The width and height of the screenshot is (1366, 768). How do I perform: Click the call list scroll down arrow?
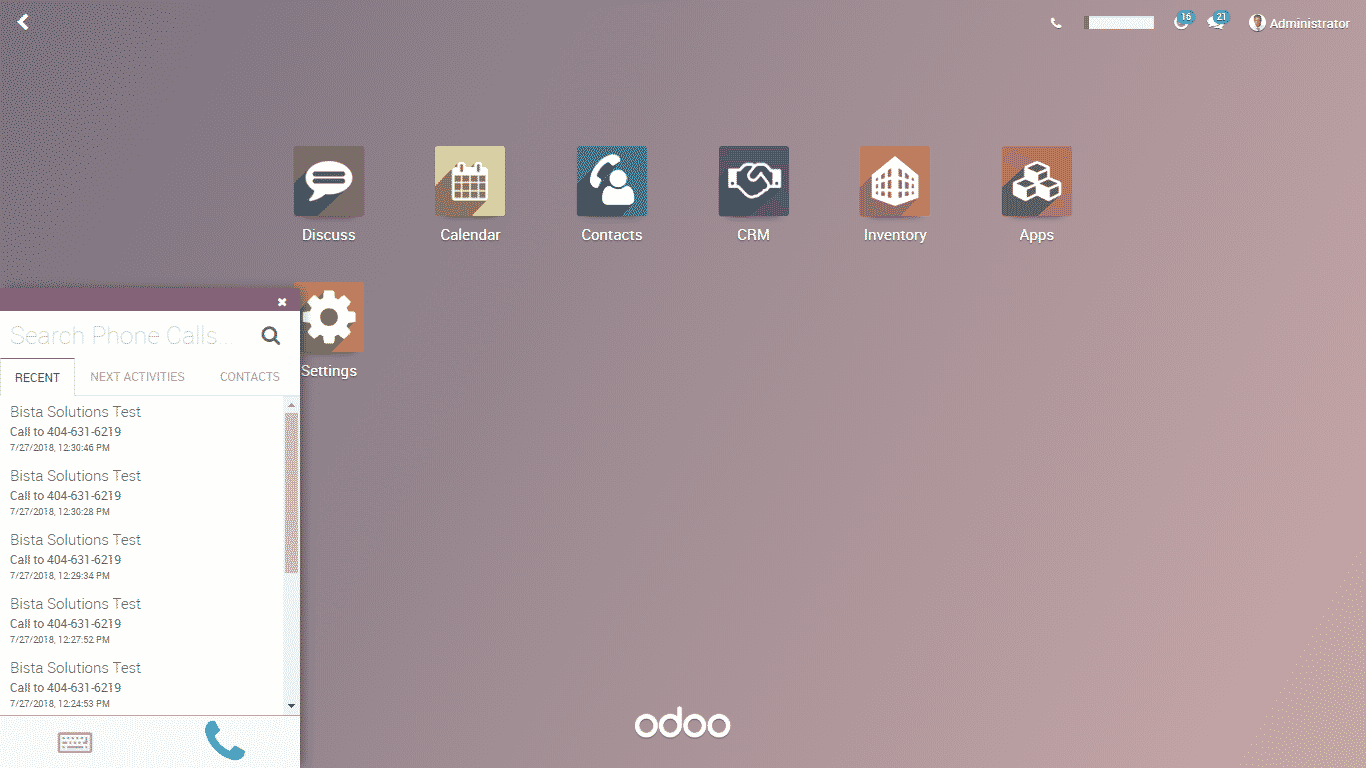pyautogui.click(x=292, y=705)
